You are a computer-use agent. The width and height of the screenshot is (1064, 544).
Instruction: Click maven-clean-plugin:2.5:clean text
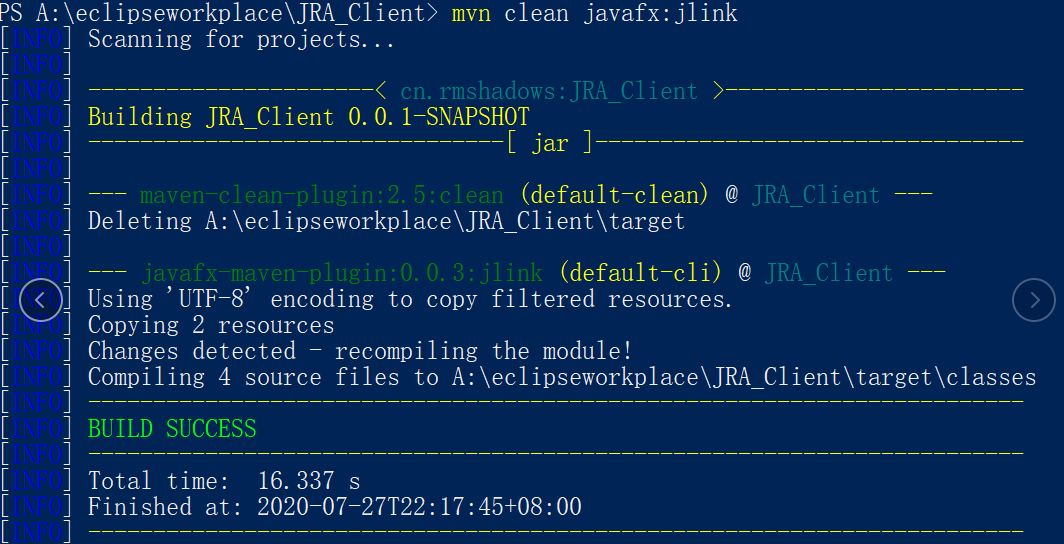[x=322, y=195]
